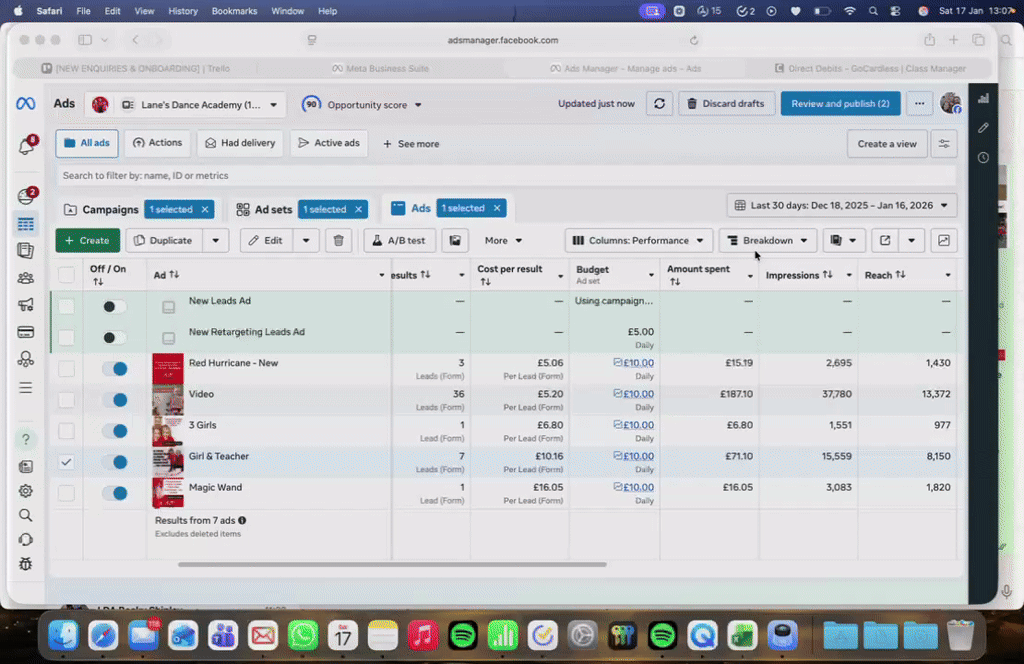This screenshot has width=1024, height=664.
Task: Expand the Duplicate options arrow
Action: pyautogui.click(x=216, y=240)
